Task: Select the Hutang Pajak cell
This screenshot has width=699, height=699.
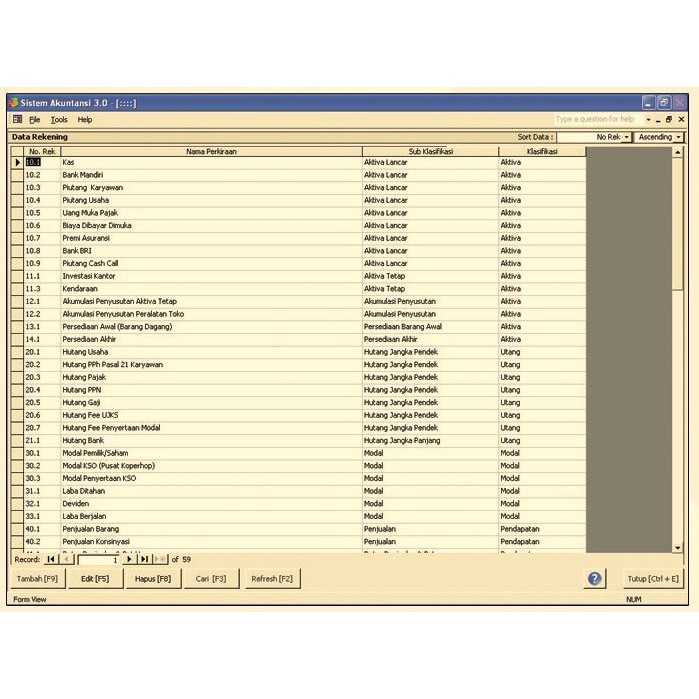Action: [x=211, y=377]
